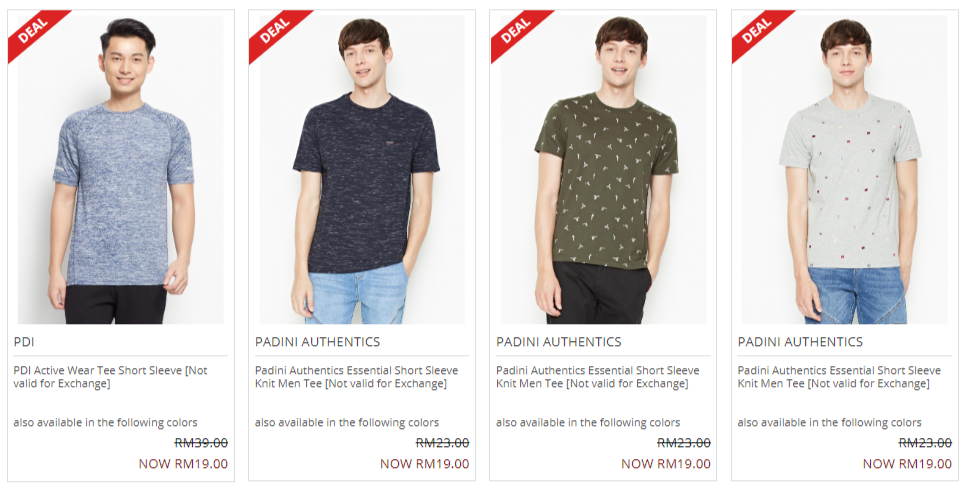The width and height of the screenshot is (966, 489).
Task: Click the DEAL ribbon on navy tee
Action: point(274,31)
